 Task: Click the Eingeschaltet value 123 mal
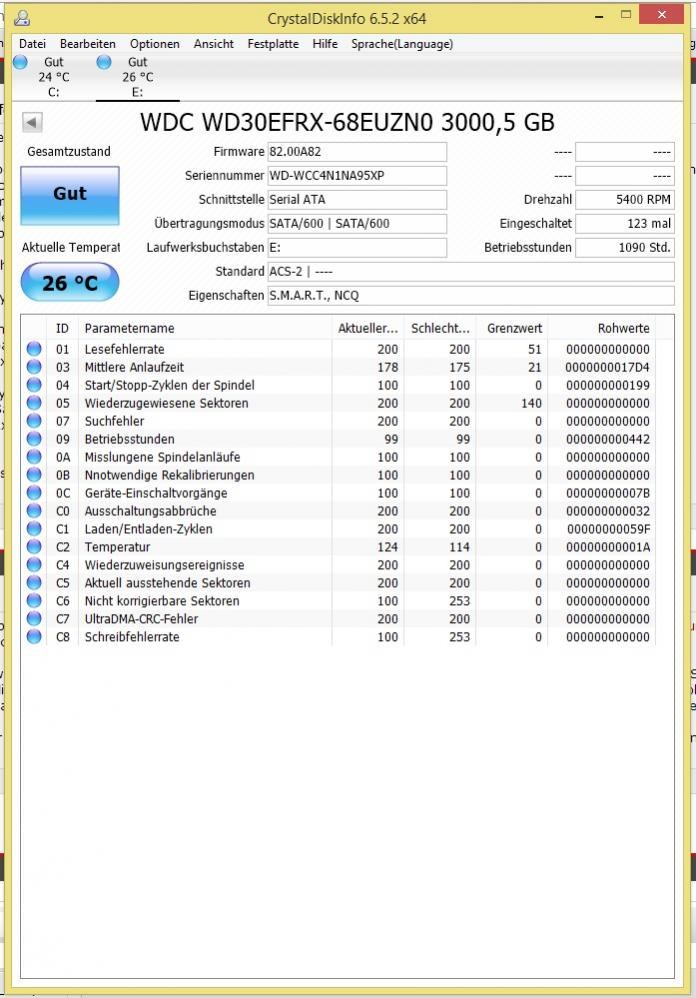tap(625, 223)
